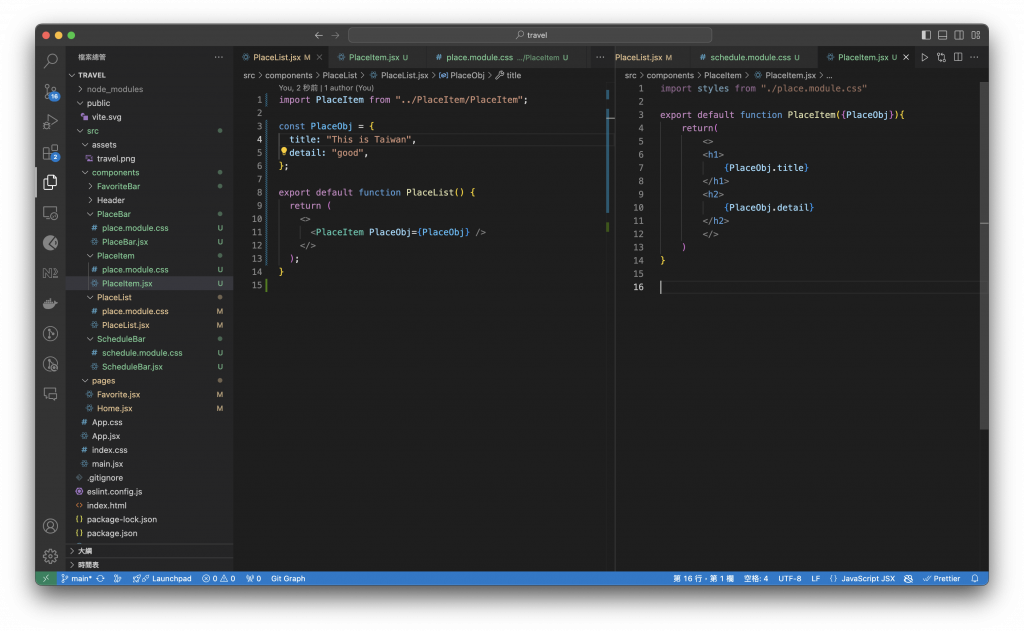1024x632 pixels.
Task: Click the sync changes icon in status bar
Action: 101,578
